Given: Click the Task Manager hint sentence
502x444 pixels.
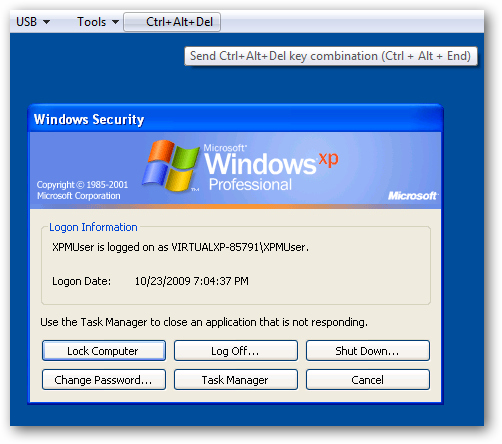Looking at the screenshot, I should 204,322.
